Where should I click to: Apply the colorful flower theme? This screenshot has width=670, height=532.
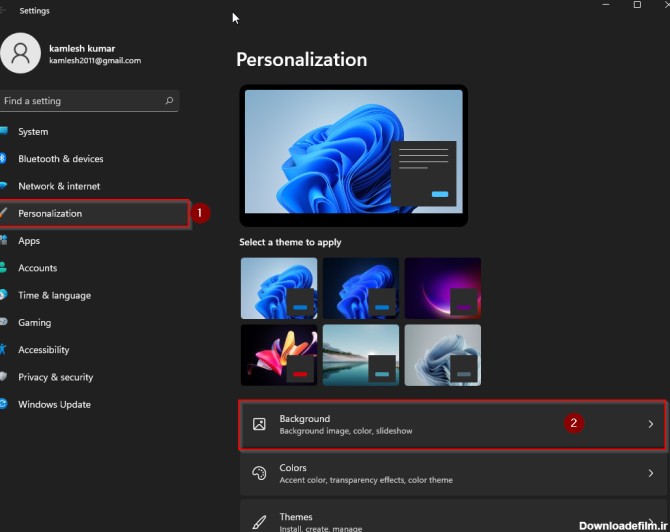tap(279, 355)
